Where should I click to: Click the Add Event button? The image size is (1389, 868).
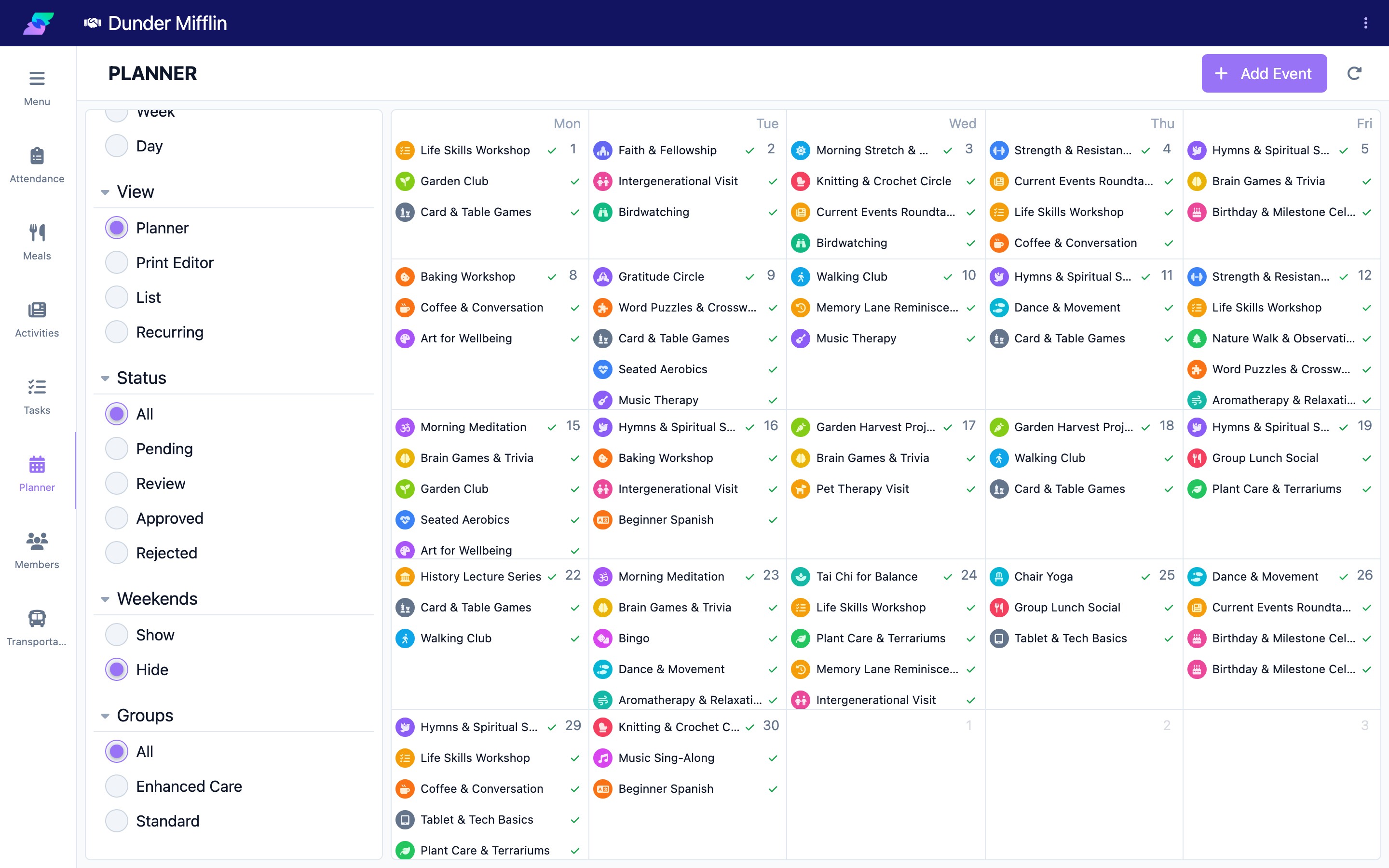1264,73
